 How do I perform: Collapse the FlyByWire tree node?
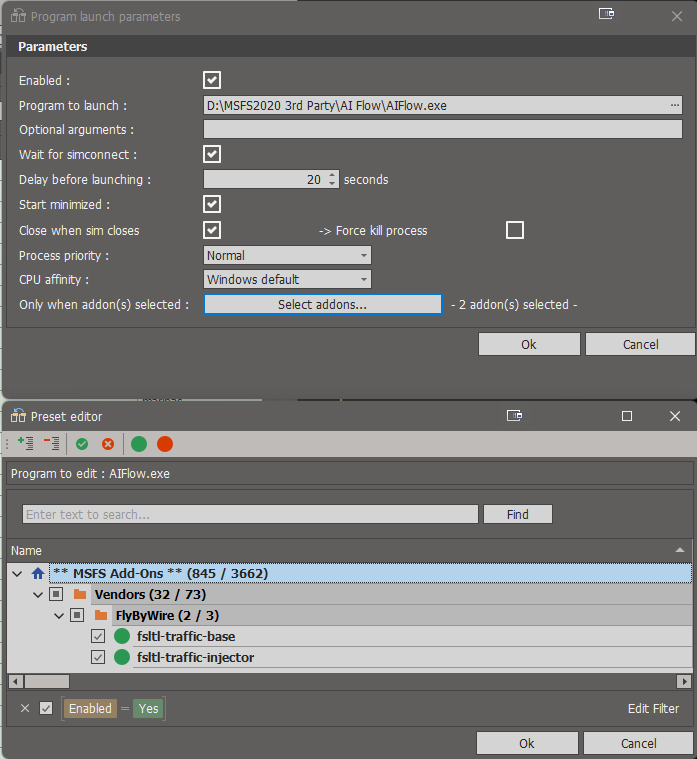pyautogui.click(x=59, y=616)
